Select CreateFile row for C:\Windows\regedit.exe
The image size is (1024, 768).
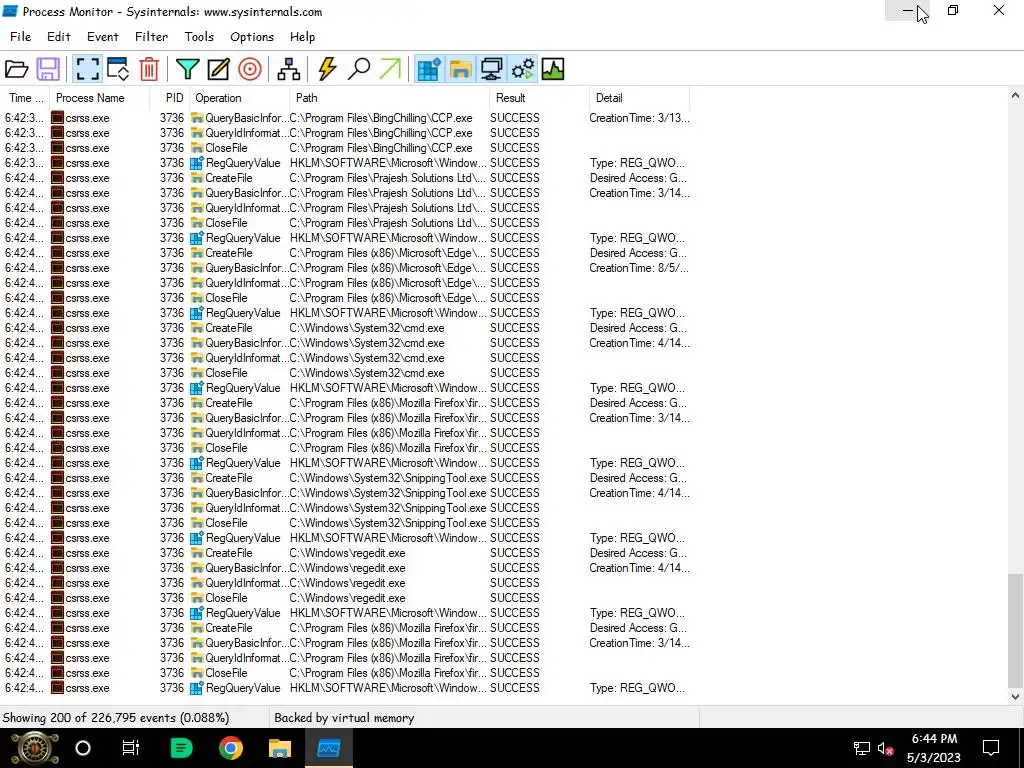[346, 554]
